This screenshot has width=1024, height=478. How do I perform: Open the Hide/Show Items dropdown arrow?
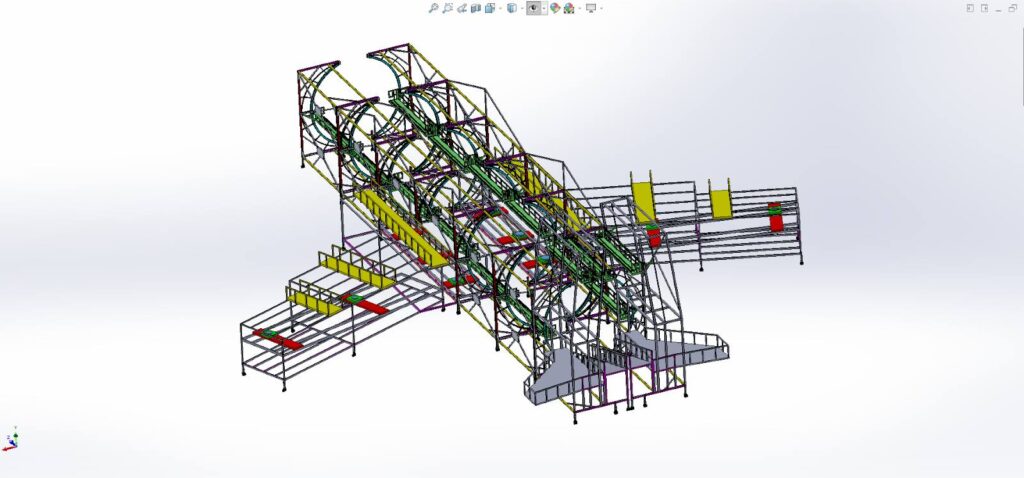pos(544,8)
